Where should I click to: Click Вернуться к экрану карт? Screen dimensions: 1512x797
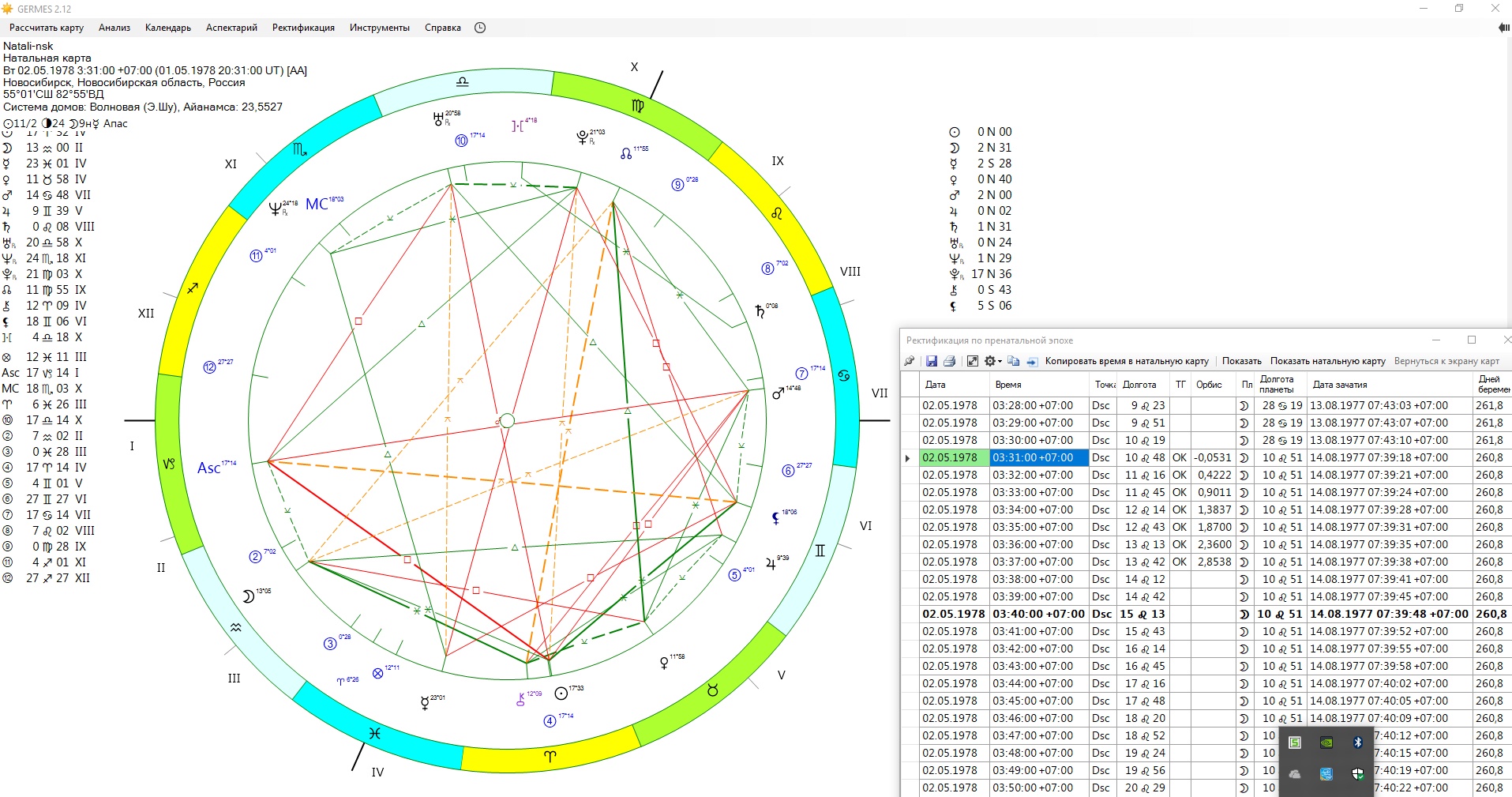[x=1446, y=361]
